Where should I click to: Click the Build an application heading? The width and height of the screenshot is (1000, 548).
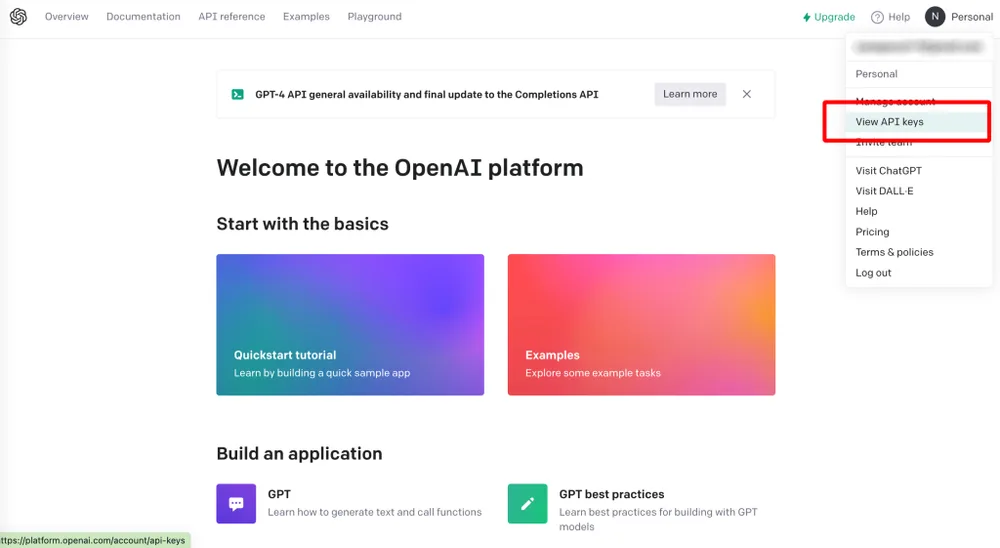(299, 454)
